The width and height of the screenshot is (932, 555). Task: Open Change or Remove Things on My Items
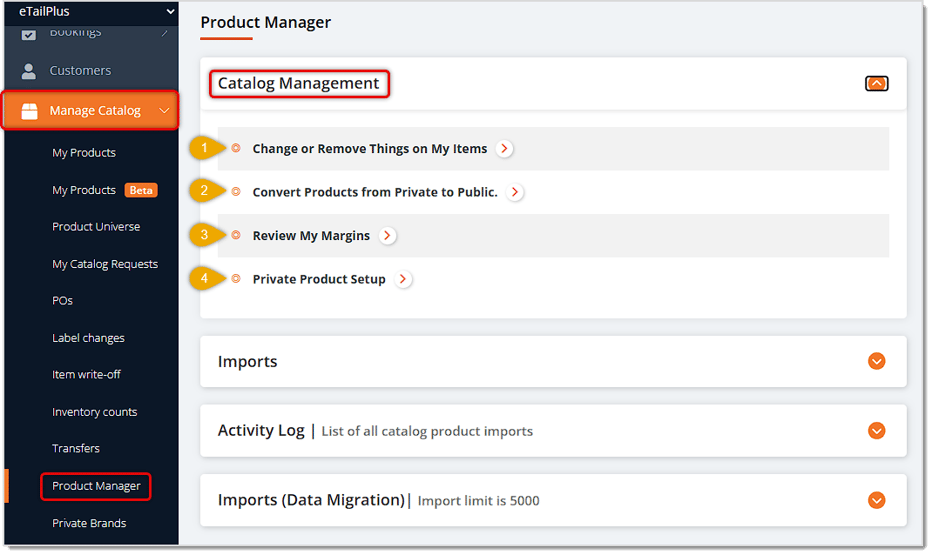pyautogui.click(x=370, y=149)
